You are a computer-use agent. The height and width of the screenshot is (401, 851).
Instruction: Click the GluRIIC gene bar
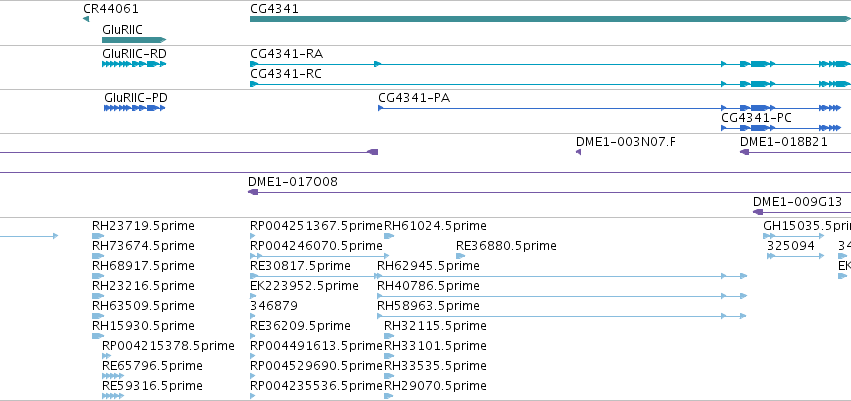(x=134, y=40)
